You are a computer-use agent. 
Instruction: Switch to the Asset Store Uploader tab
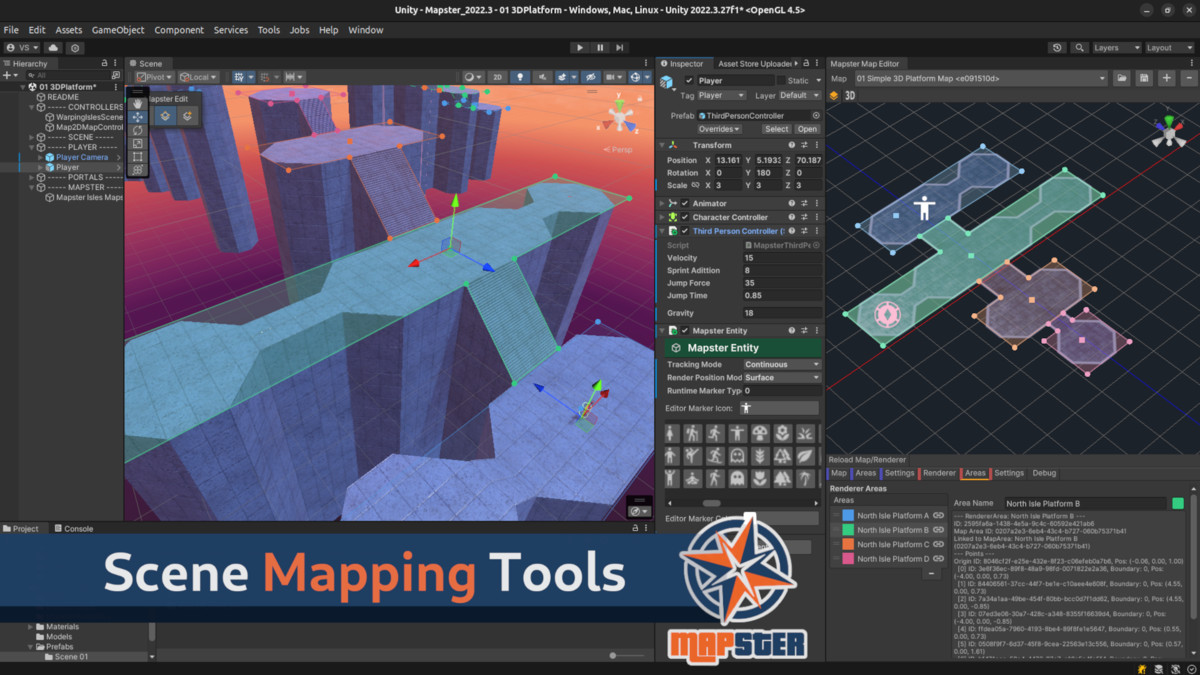pos(754,63)
